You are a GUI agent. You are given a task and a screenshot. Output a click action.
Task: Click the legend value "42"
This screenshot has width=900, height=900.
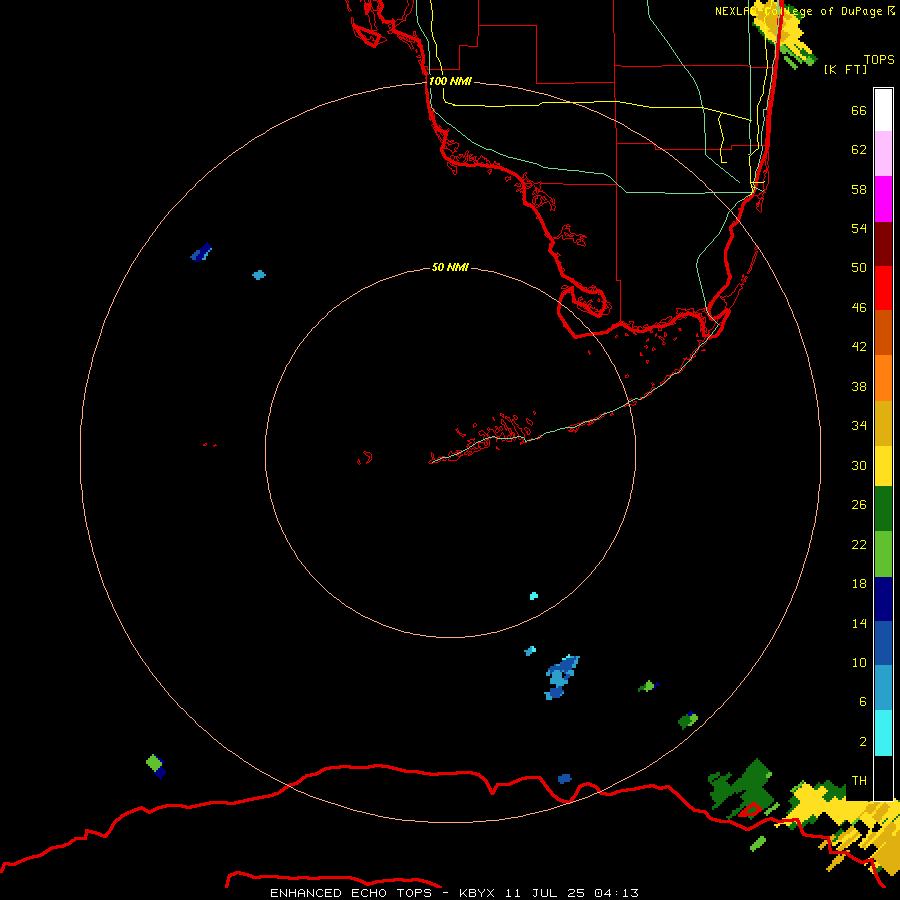(x=859, y=347)
